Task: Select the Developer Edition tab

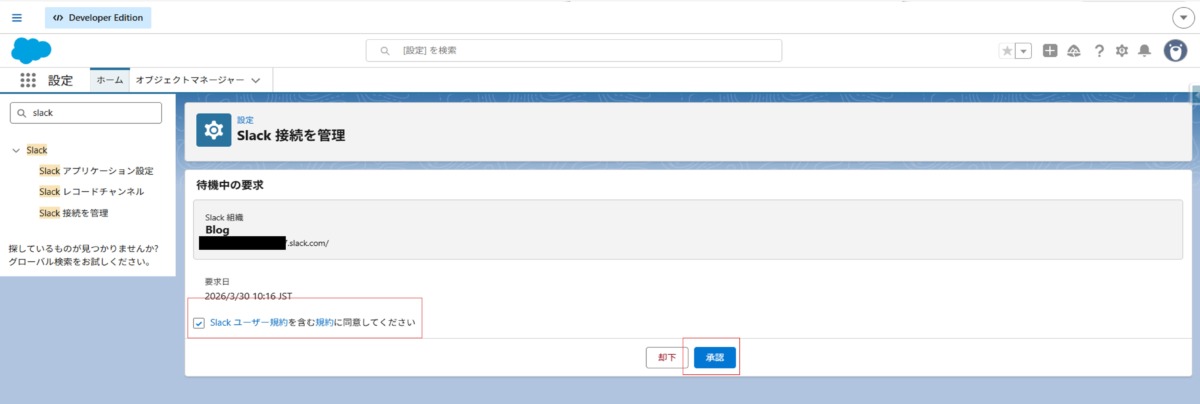Action: tap(98, 18)
